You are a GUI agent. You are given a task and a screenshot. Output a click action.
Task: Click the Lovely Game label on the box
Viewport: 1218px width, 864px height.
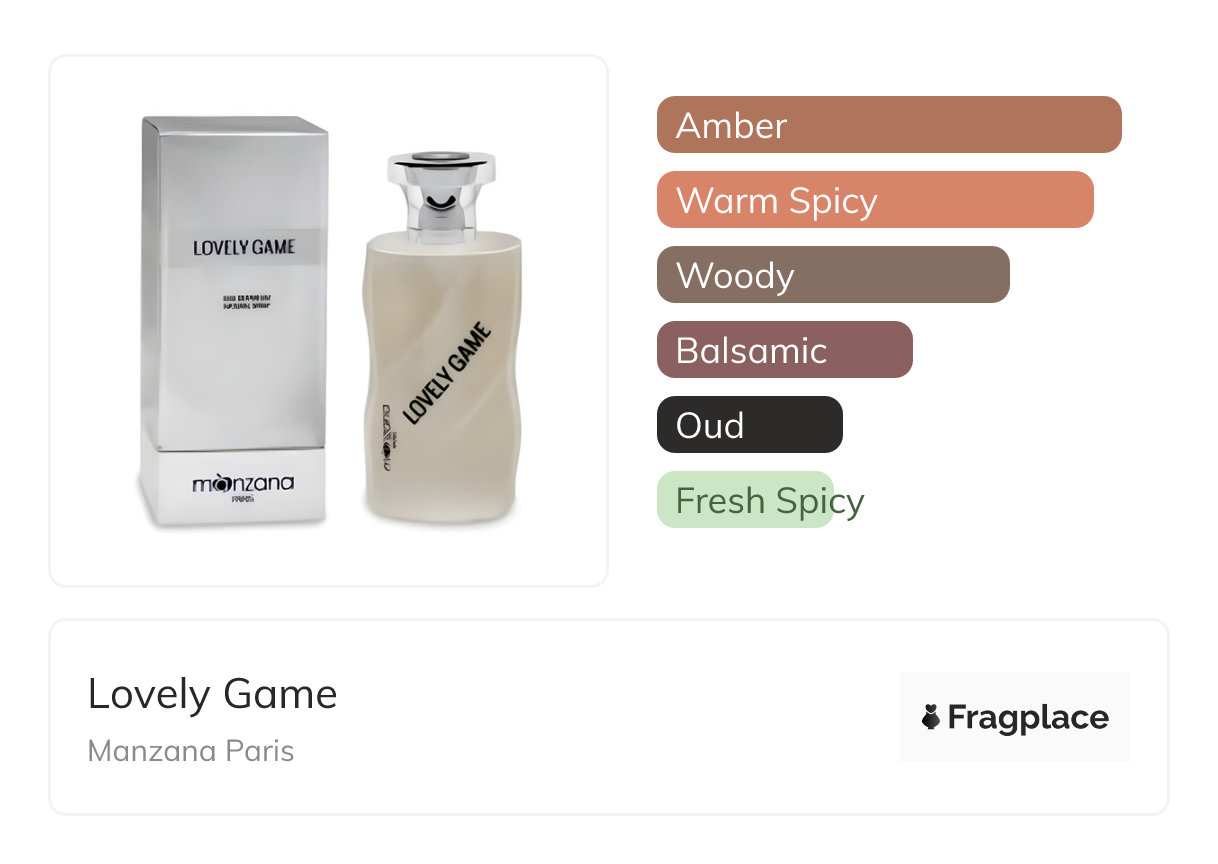244,246
